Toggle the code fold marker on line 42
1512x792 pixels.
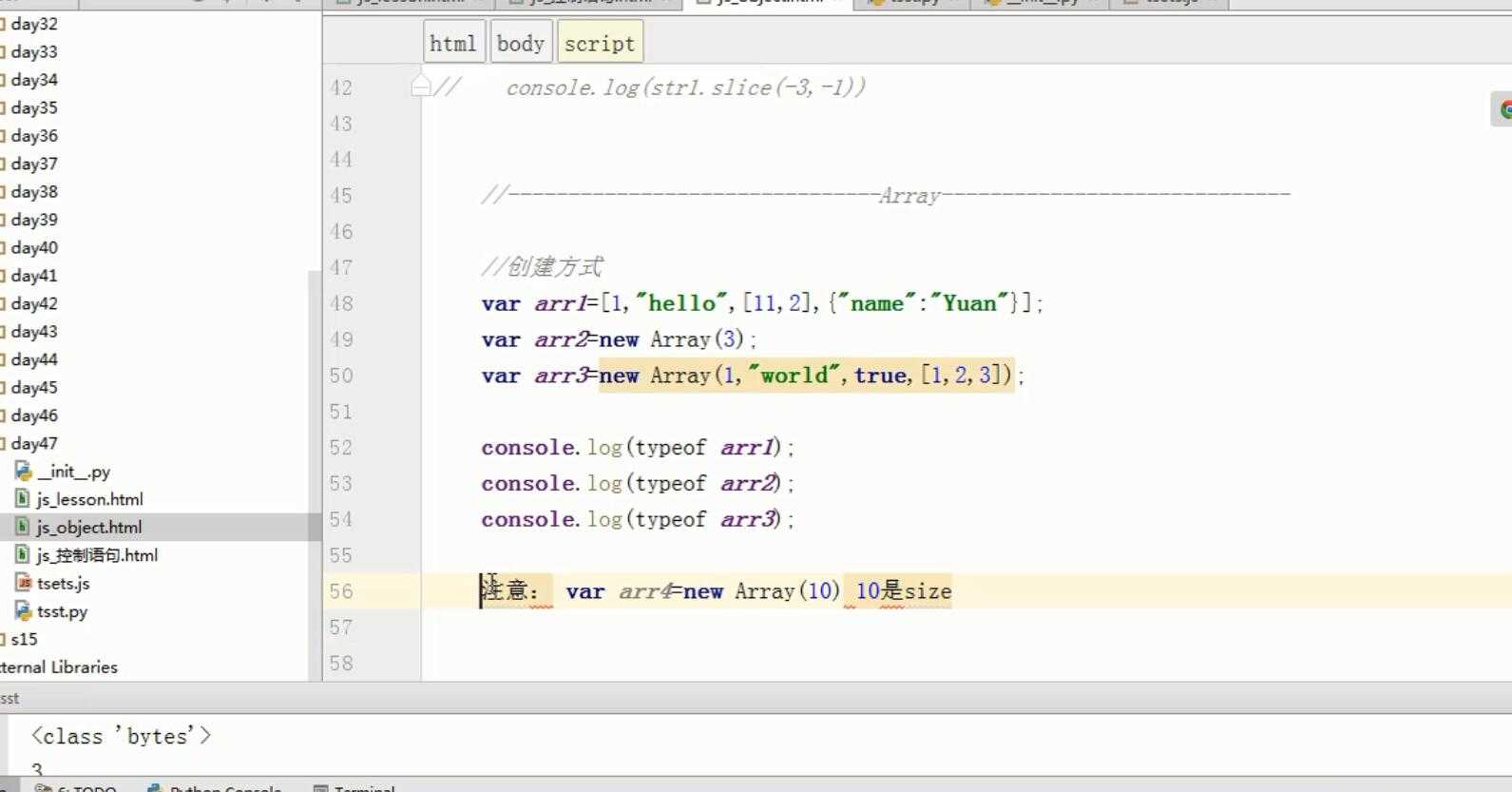coord(421,87)
